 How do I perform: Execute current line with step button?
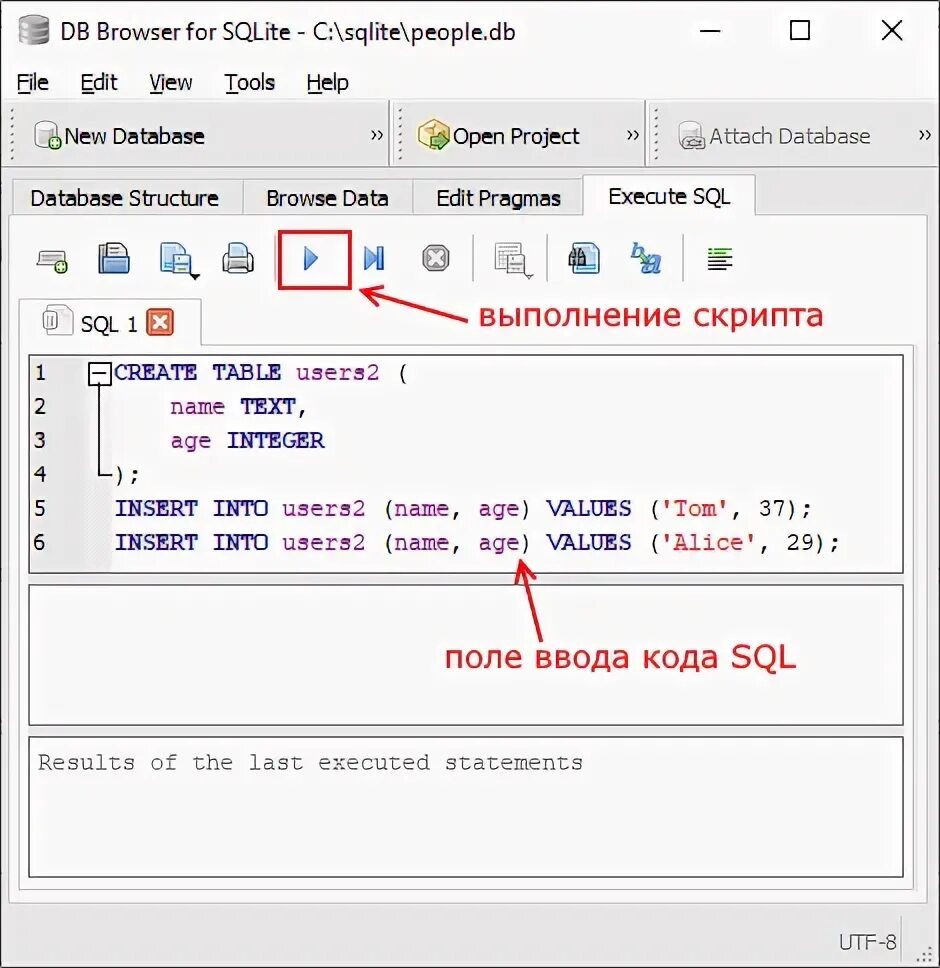[374, 258]
